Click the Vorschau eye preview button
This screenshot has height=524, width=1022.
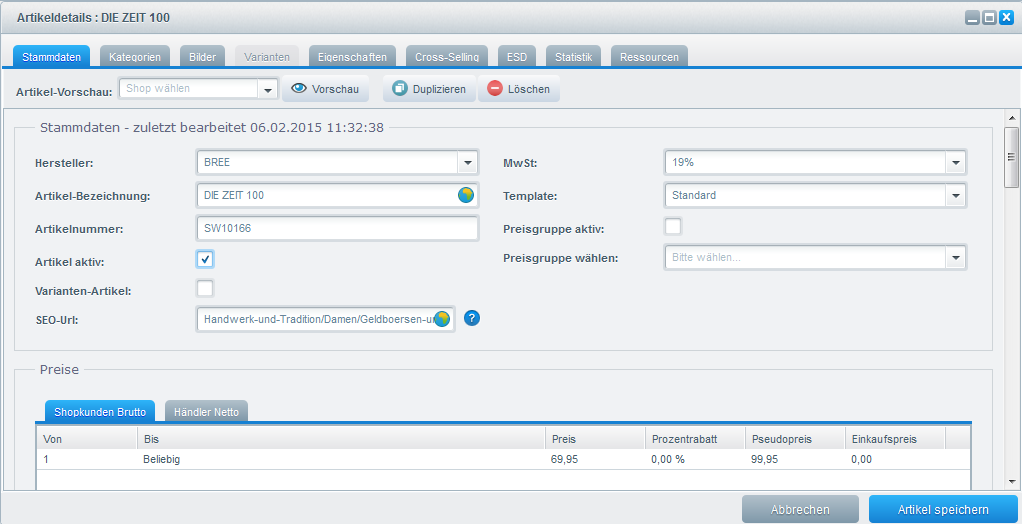pyautogui.click(x=325, y=89)
